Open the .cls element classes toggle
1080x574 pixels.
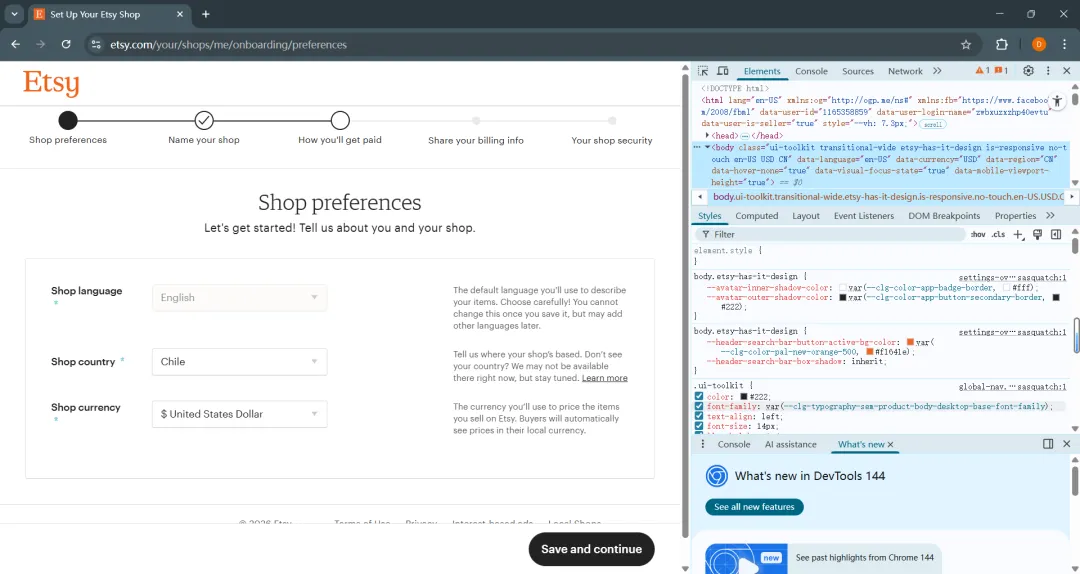click(998, 234)
